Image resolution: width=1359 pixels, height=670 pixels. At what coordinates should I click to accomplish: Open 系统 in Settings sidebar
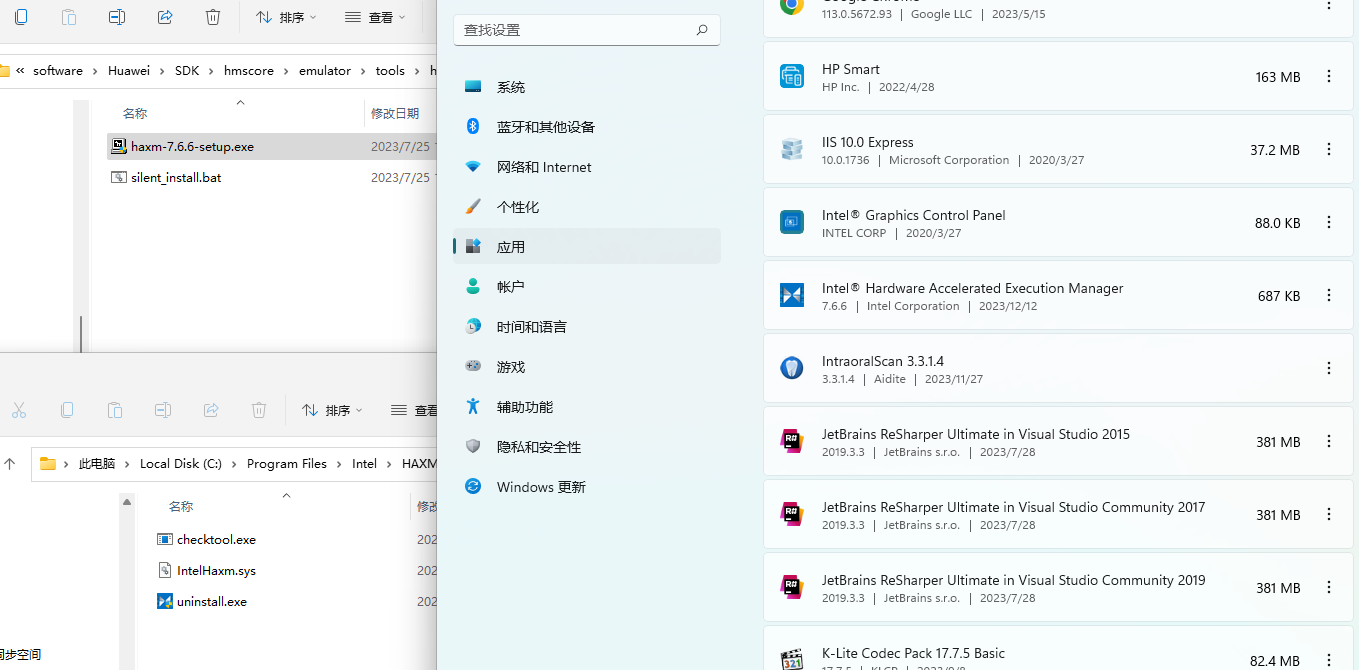[x=587, y=87]
